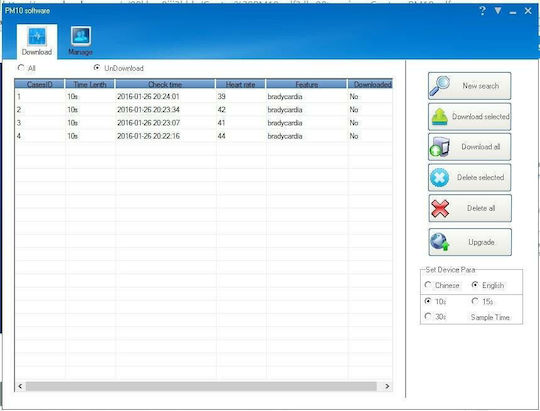Close the PM10 software window
540x411 pixels.
(x=528, y=11)
